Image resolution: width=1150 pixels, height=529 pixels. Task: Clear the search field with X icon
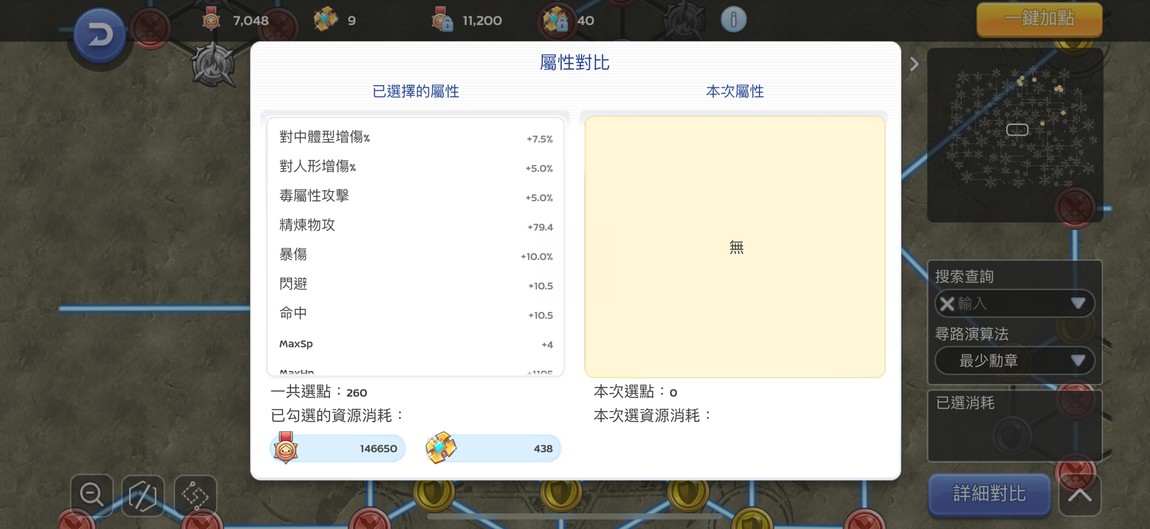[947, 304]
